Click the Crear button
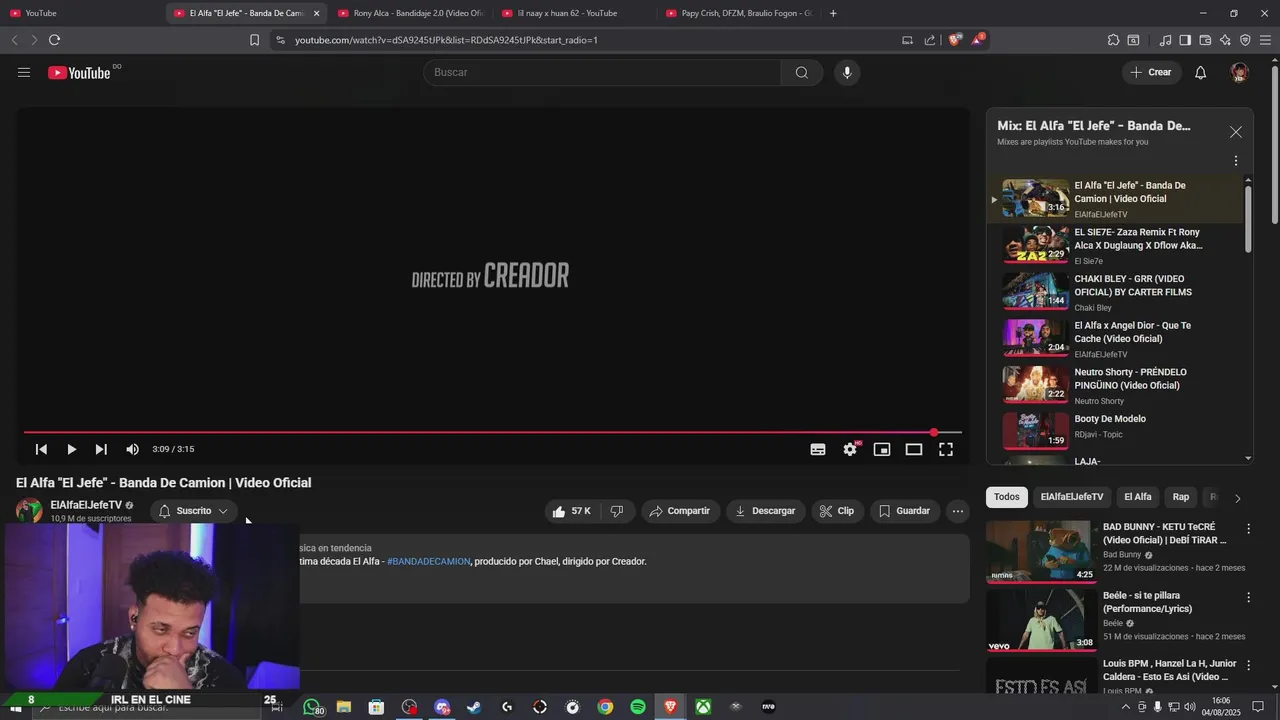The image size is (1280, 720). (x=1151, y=72)
